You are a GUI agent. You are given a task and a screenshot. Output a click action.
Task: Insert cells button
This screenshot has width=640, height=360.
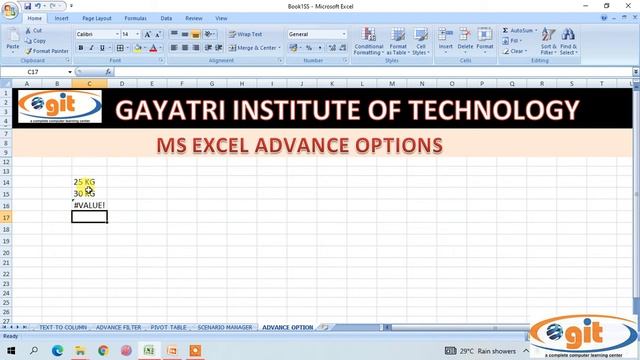click(446, 40)
